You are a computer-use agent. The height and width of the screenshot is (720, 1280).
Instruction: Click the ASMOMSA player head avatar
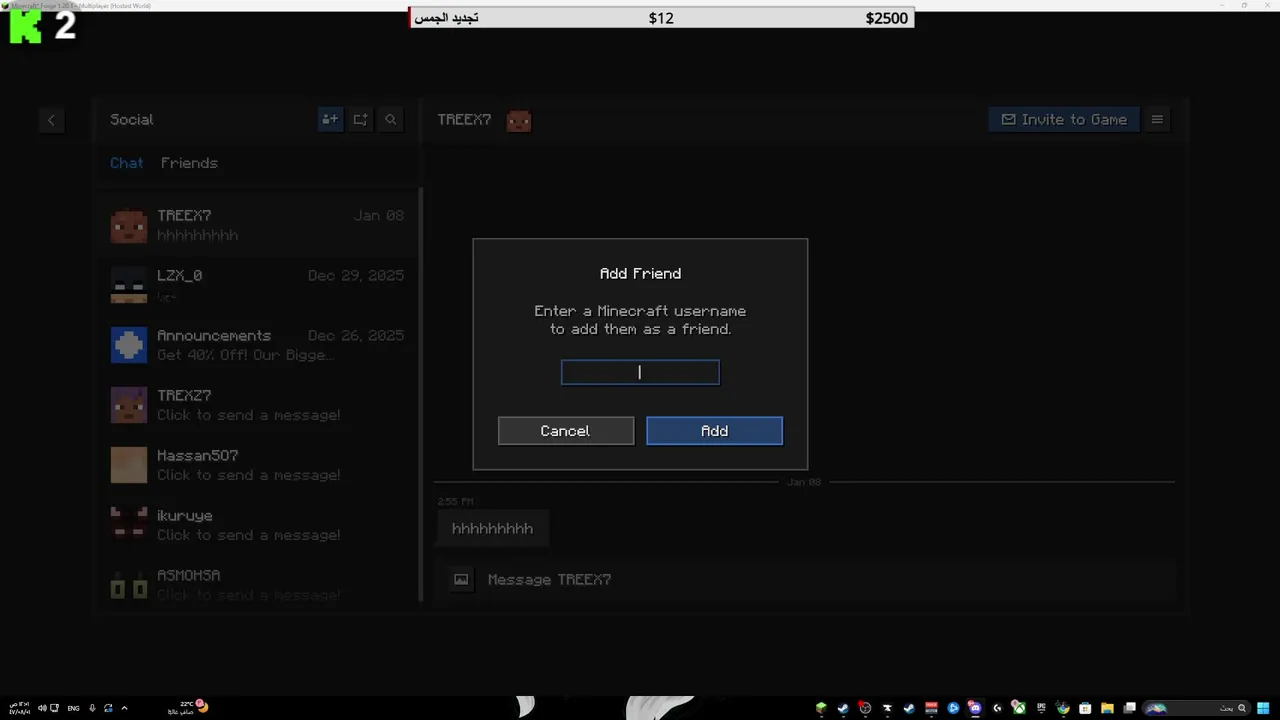click(129, 585)
